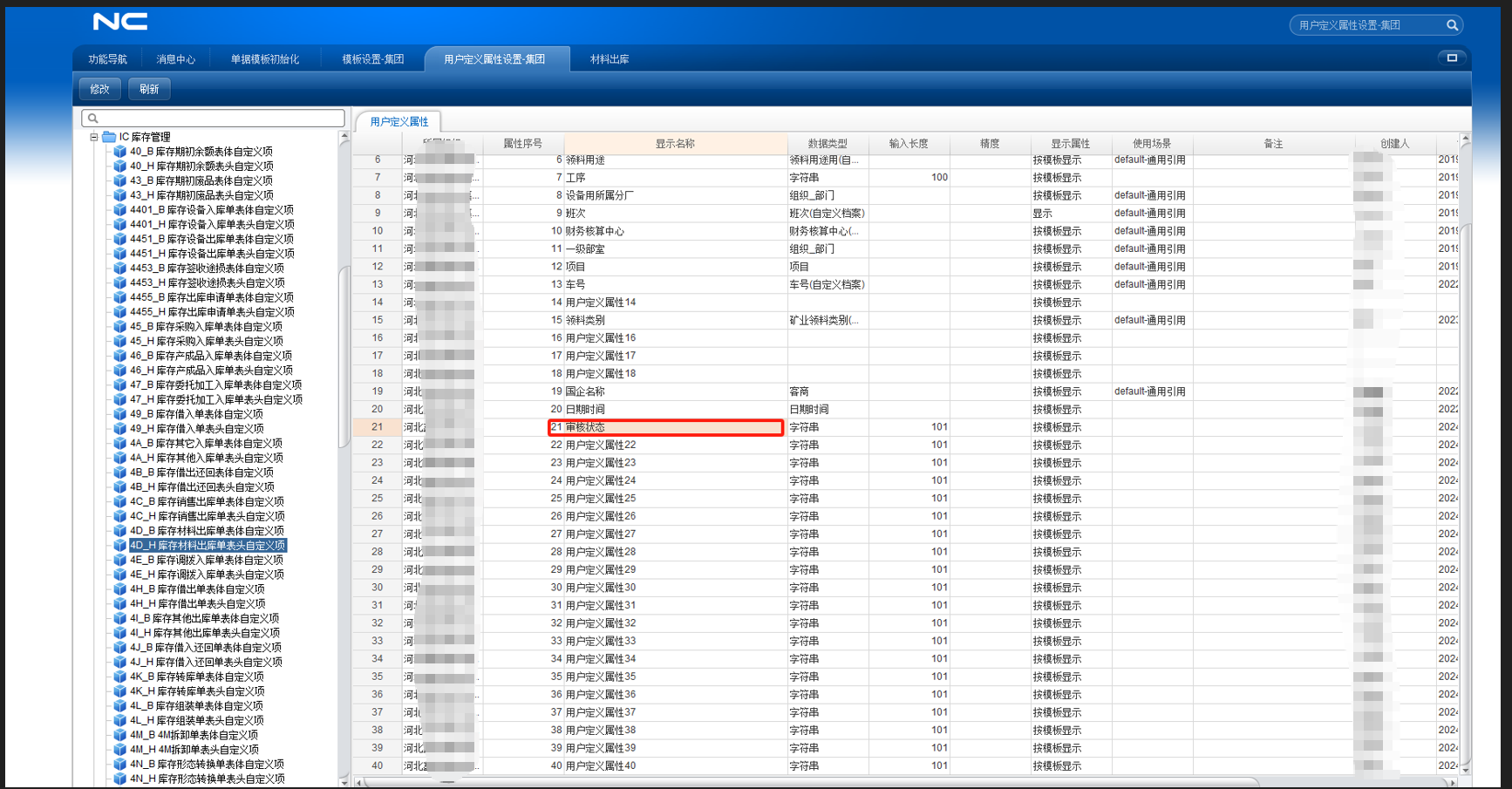Switch to the 消息中心 tab
The width and height of the screenshot is (1512, 789).
click(175, 59)
